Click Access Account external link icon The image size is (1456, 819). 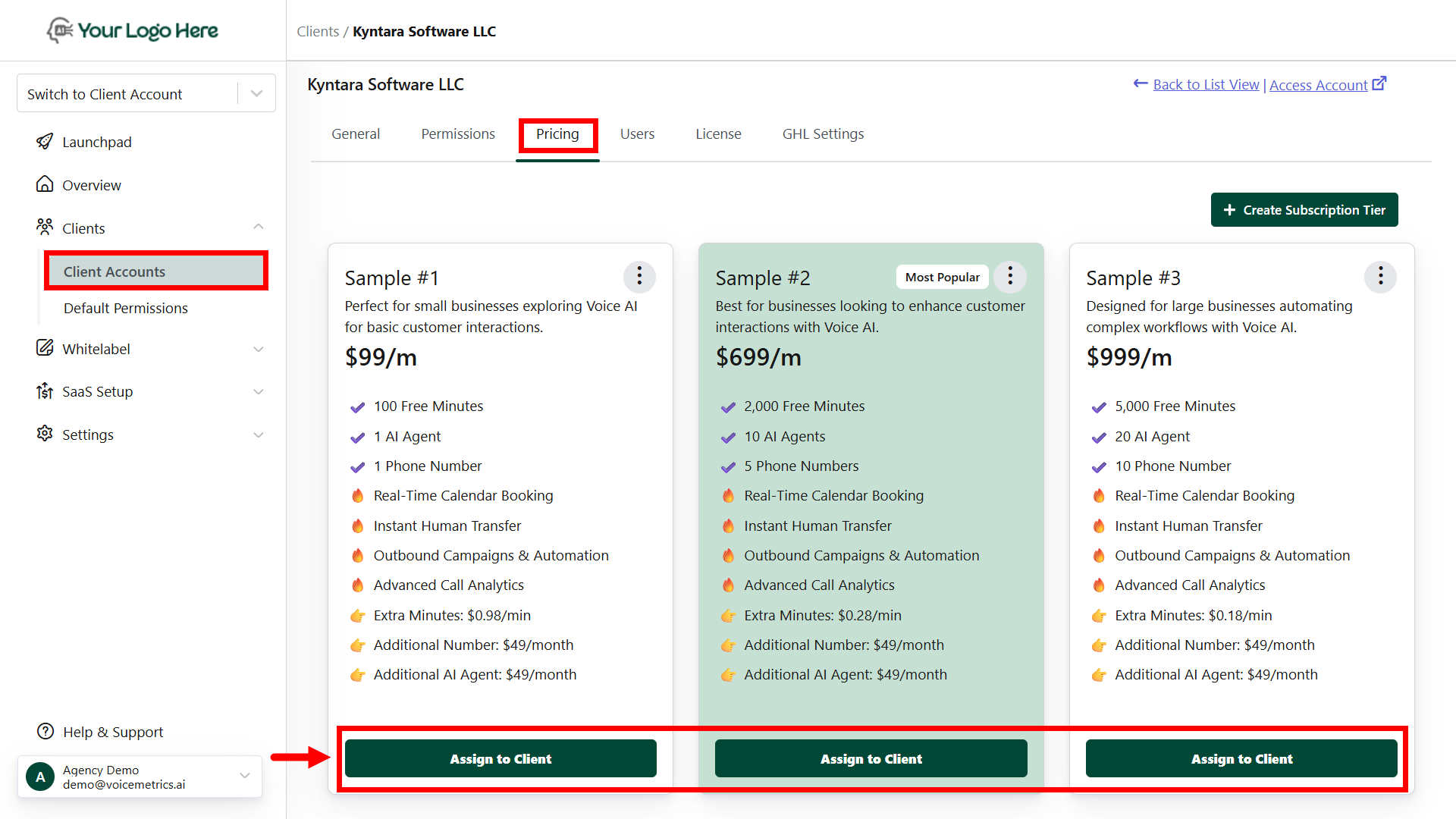[1379, 83]
